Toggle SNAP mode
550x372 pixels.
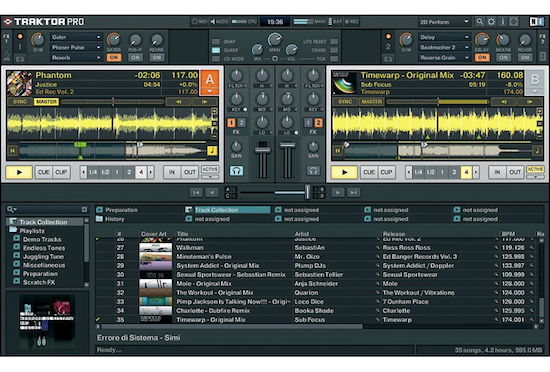(x=216, y=41)
